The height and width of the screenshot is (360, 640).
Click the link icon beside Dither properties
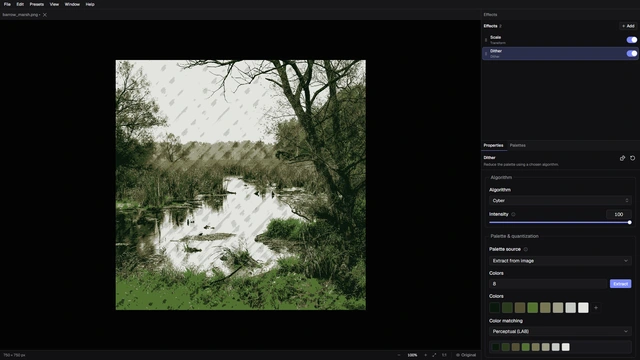[x=622, y=158]
